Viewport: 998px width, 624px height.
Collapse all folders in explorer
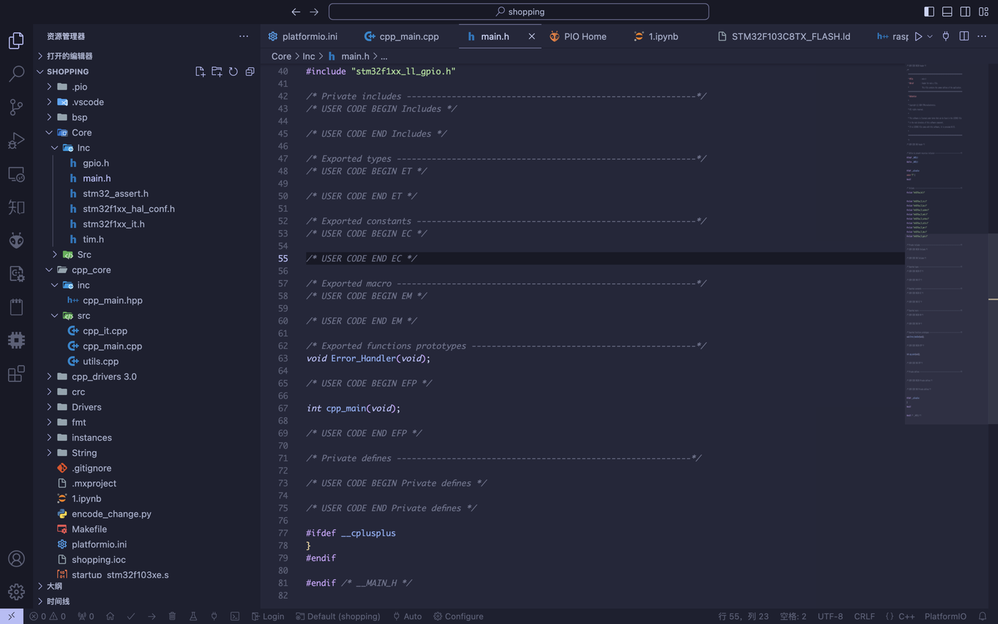[250, 72]
